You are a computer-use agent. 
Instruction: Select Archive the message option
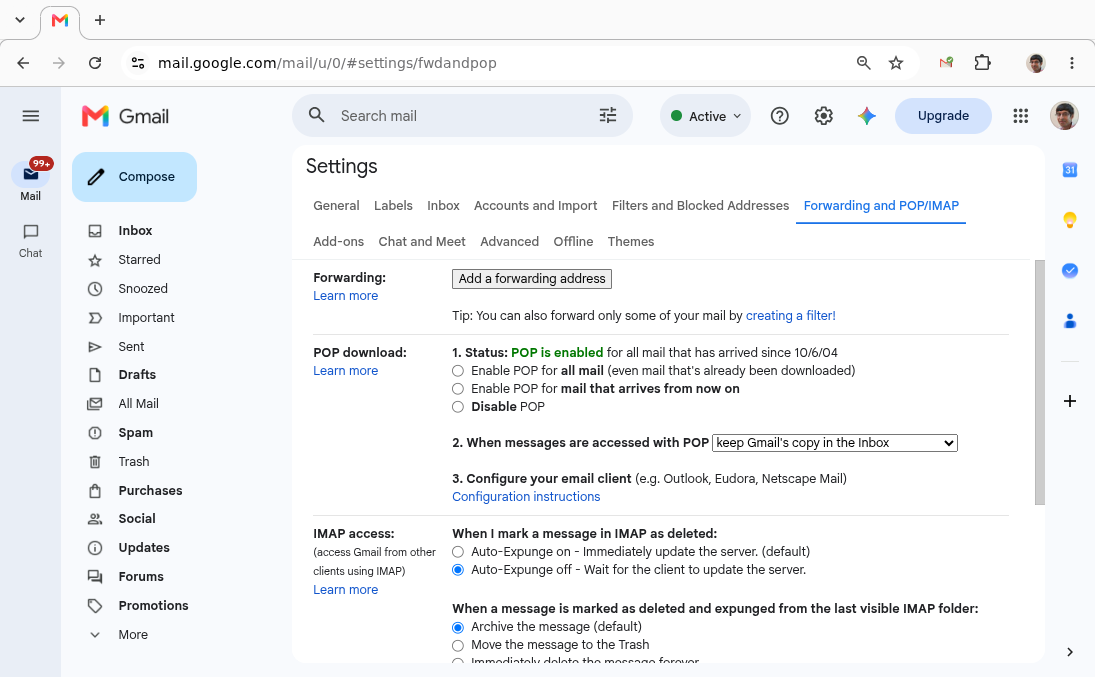(x=457, y=627)
